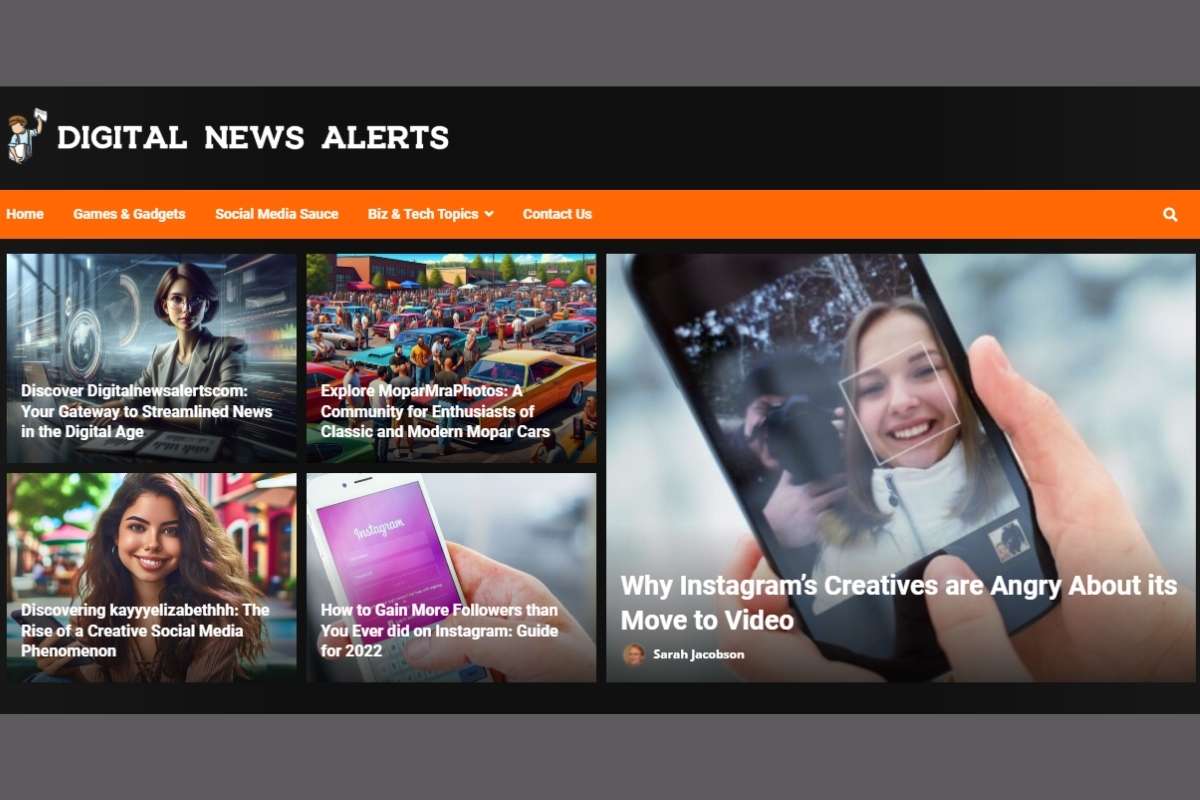Expand the Biz & Tech Topics dropdown
The image size is (1200, 800).
click(x=424, y=213)
